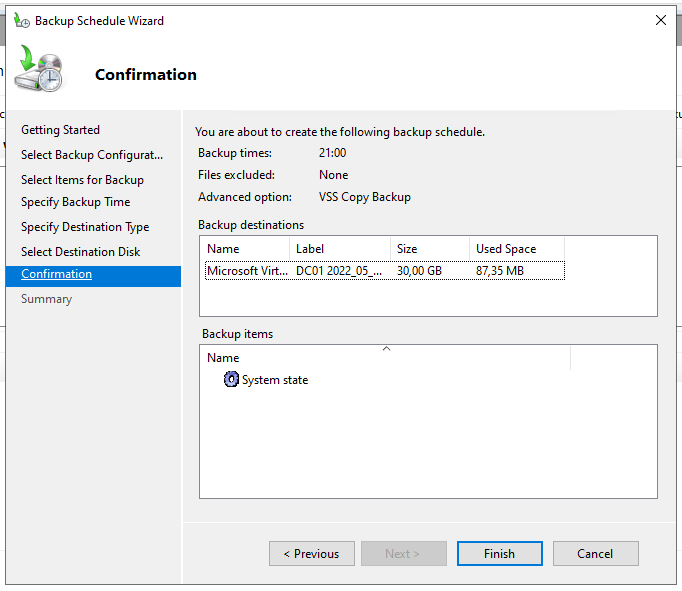This screenshot has height=591, width=682.
Task: Open the Specify Backup Time step
Action: (x=76, y=202)
